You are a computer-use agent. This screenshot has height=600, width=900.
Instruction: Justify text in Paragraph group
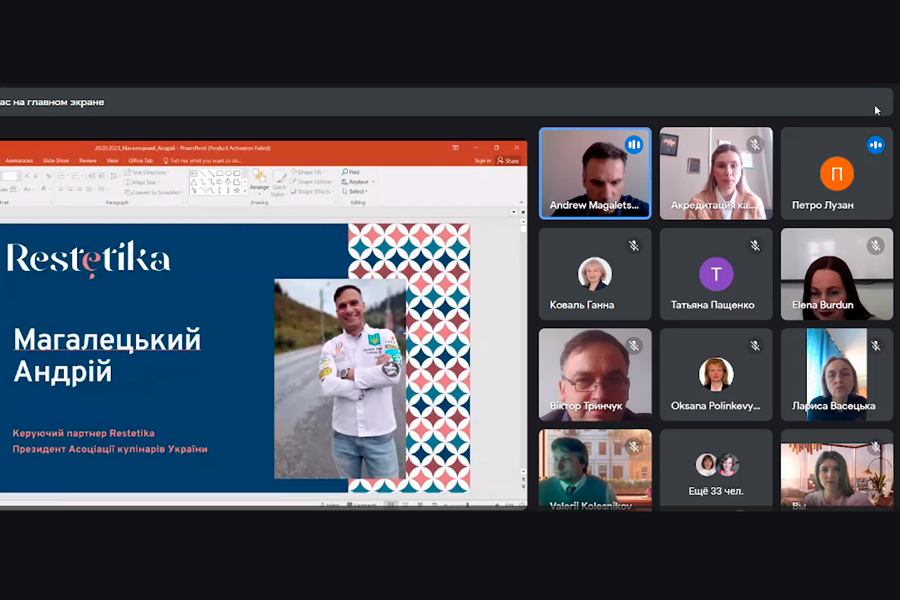[x=89, y=189]
